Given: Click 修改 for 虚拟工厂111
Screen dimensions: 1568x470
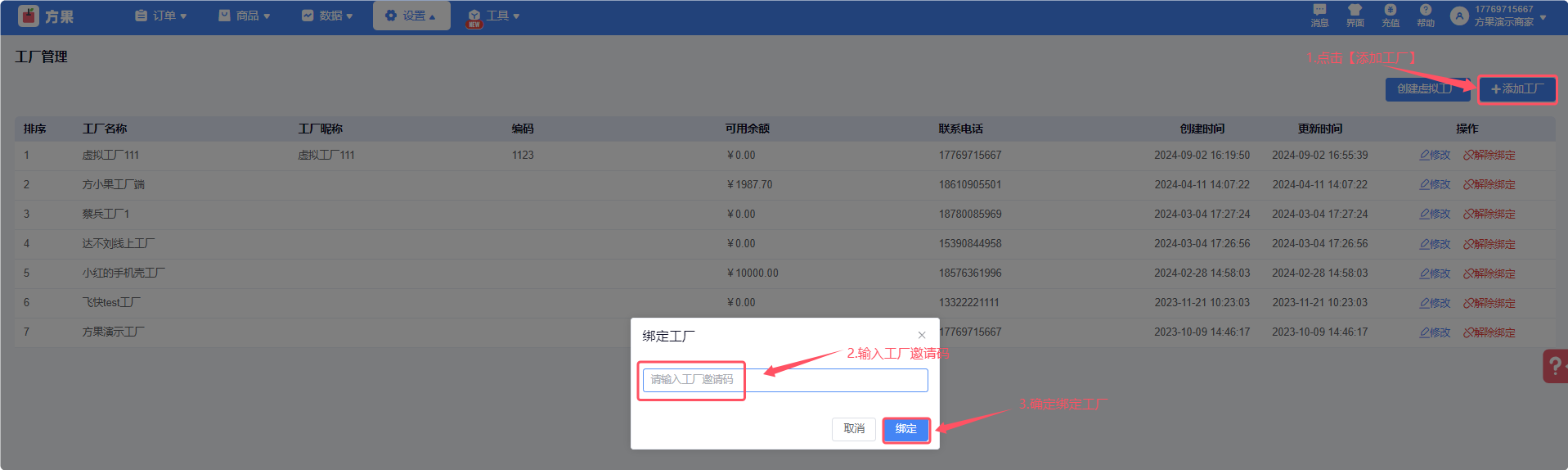Looking at the screenshot, I should (1435, 155).
